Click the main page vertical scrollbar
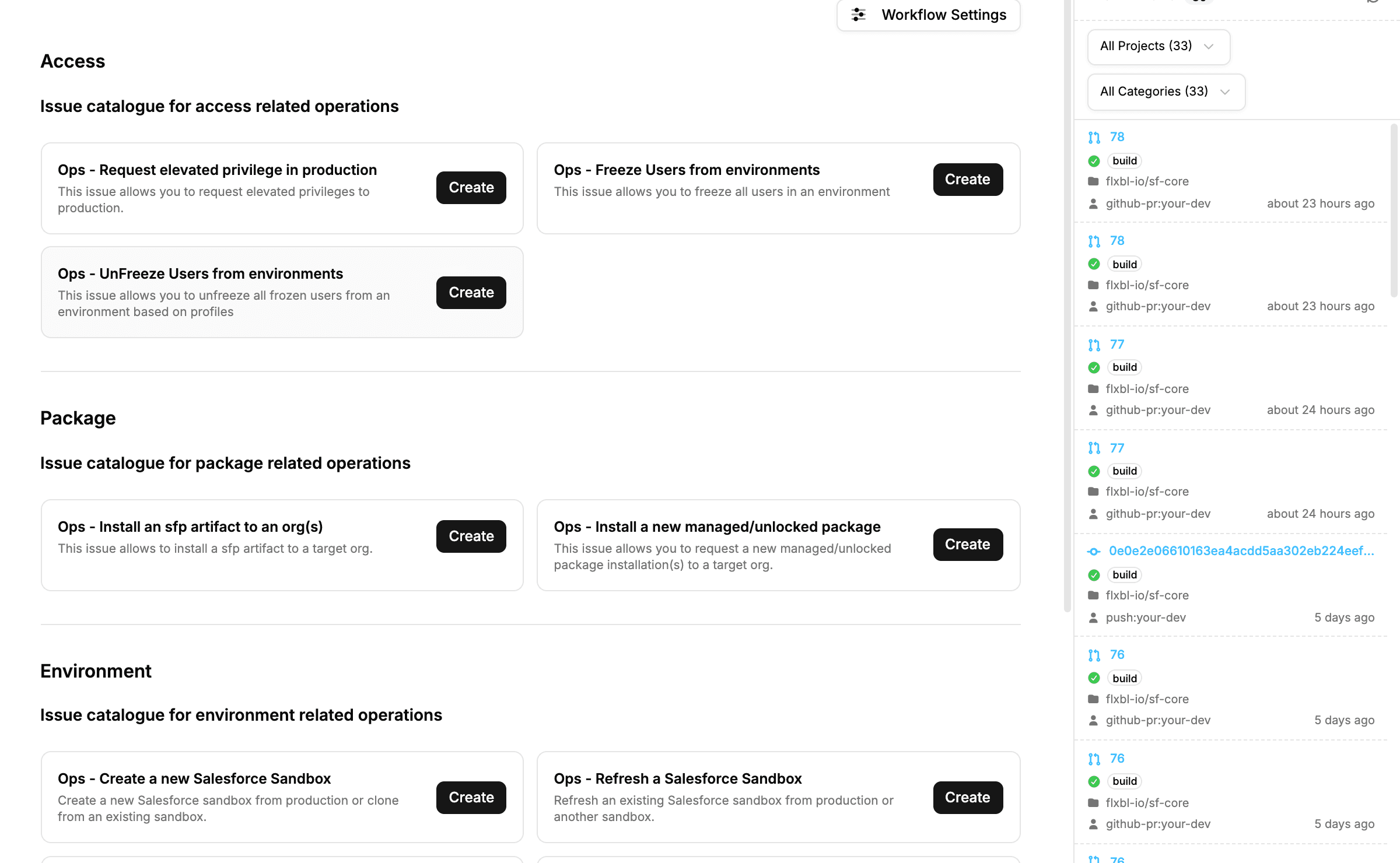The image size is (1400, 863). [1067, 306]
